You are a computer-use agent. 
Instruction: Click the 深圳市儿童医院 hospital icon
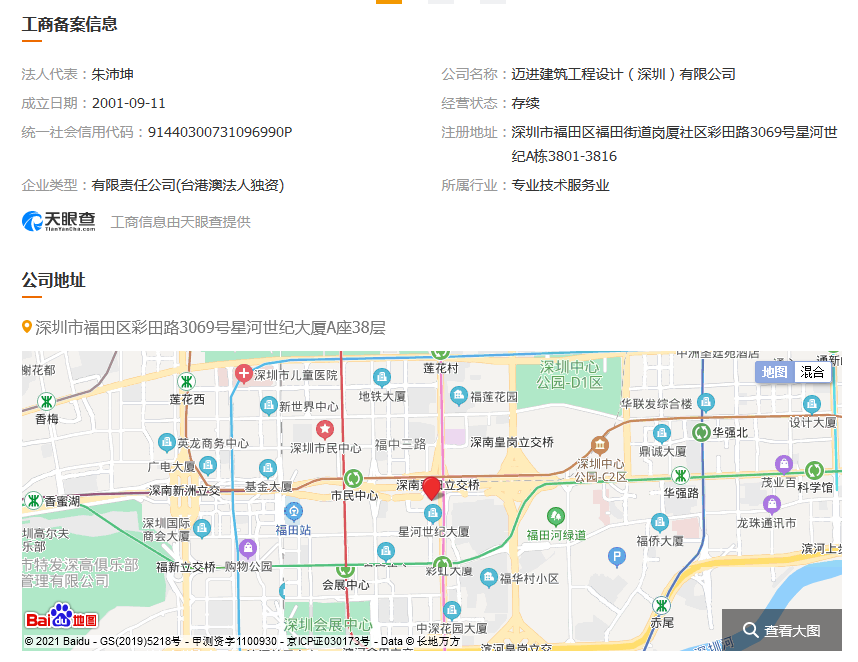pos(243,374)
